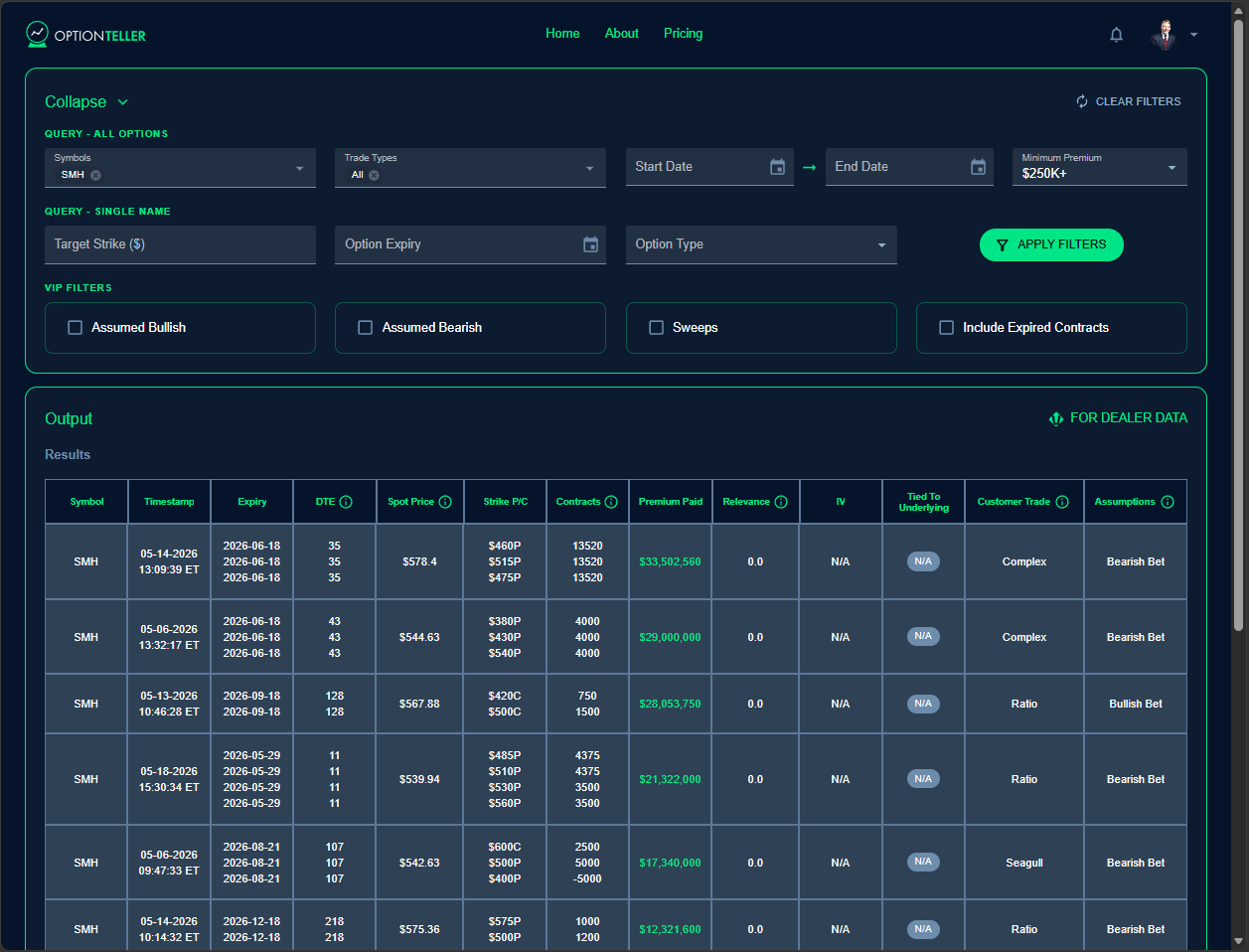Enable the Assumed Bearish checkbox

click(x=365, y=328)
